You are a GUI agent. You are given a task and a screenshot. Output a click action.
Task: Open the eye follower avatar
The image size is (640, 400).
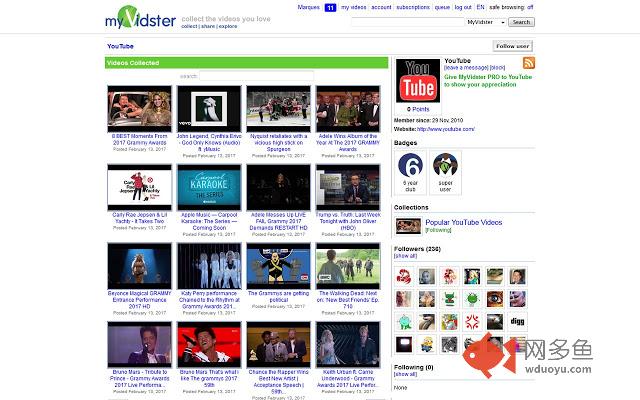coord(495,298)
